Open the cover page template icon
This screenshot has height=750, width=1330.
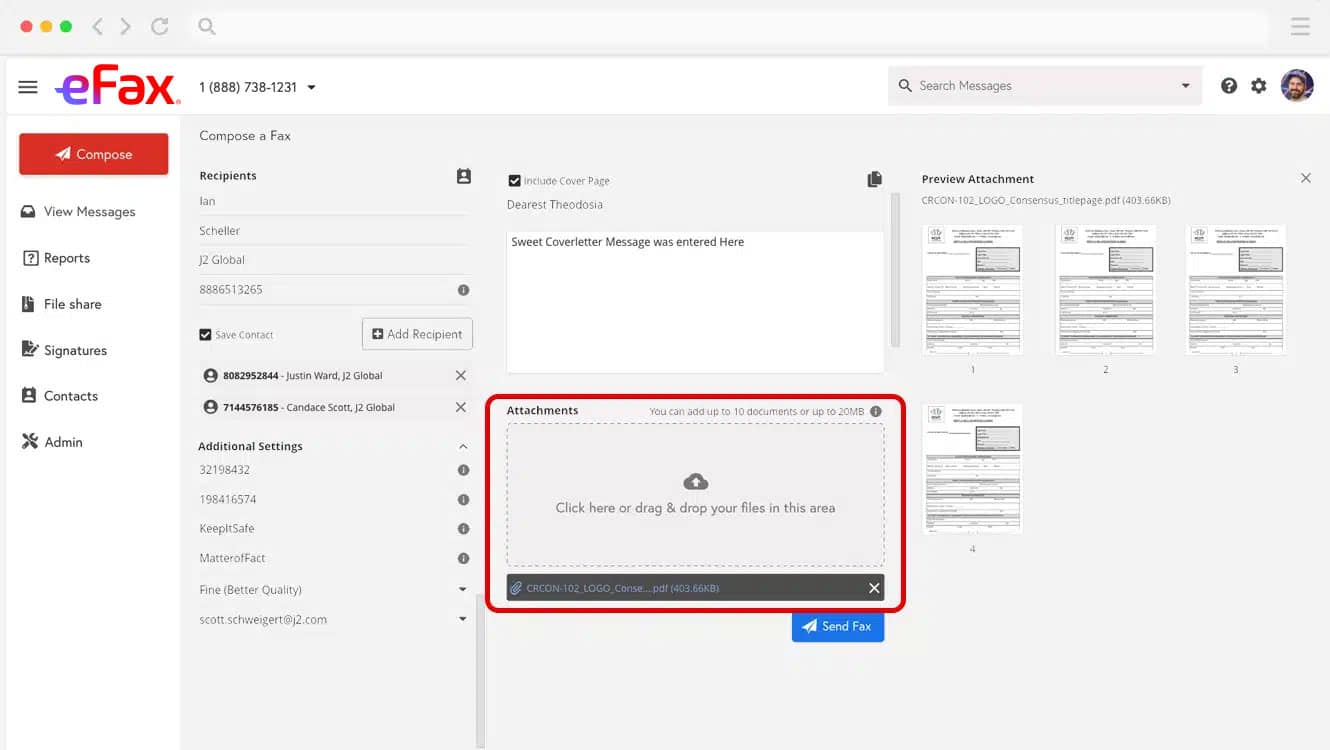pyautogui.click(x=874, y=178)
